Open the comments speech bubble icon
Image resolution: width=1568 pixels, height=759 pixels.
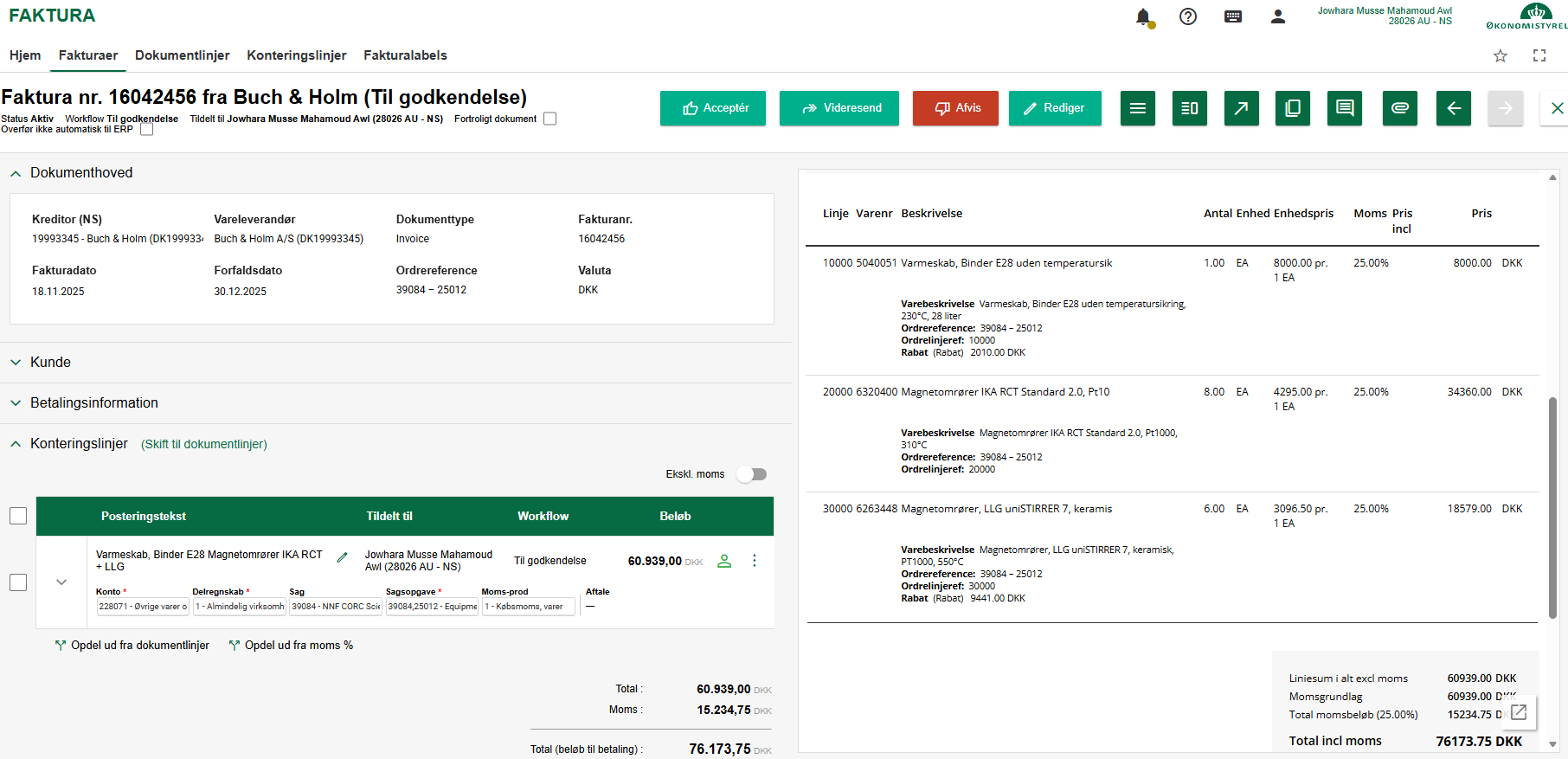tap(1345, 108)
